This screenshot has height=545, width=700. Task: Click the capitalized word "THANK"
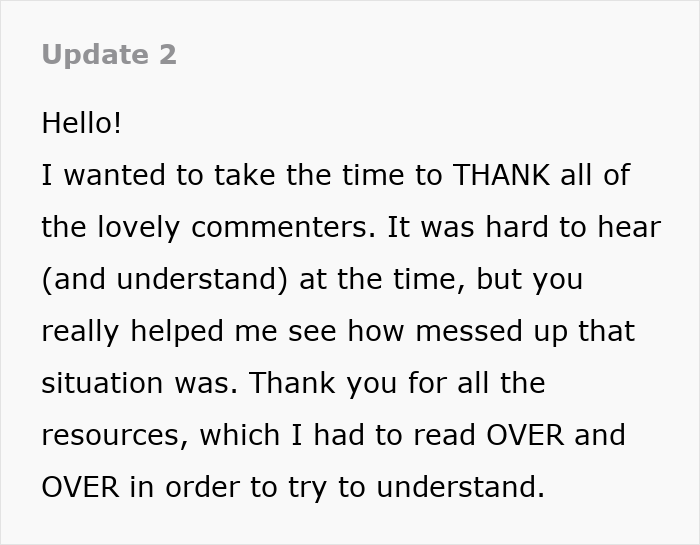(502, 175)
